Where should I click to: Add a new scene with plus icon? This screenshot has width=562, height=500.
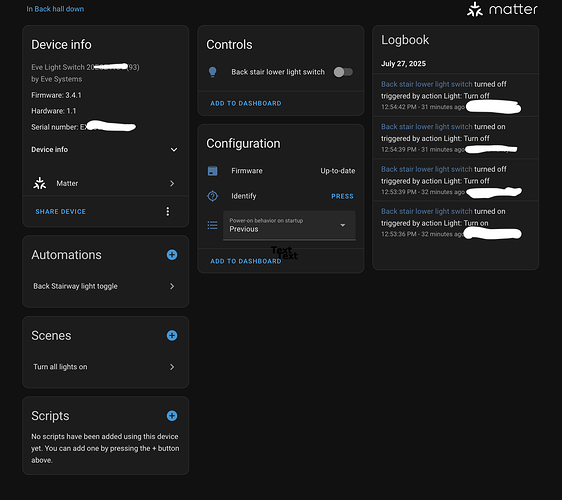tap(172, 335)
